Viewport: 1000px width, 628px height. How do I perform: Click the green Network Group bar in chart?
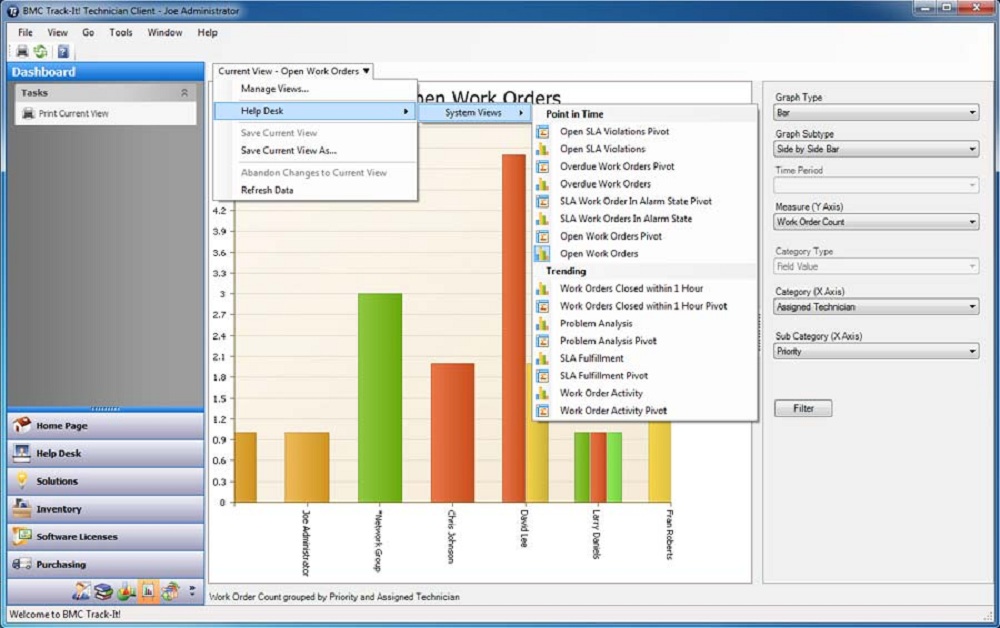pyautogui.click(x=379, y=398)
